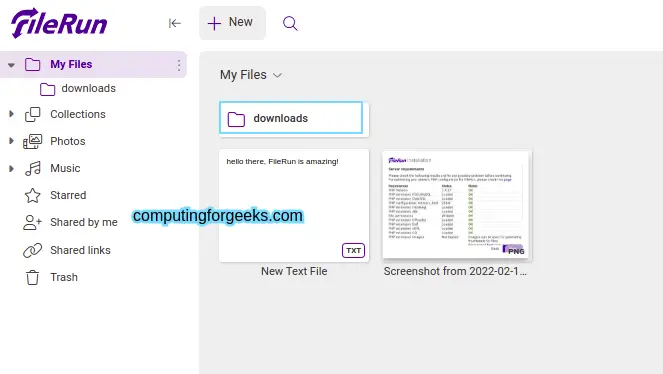This screenshot has width=663, height=374.
Task: Select My Files in the sidebar
Action: [x=71, y=64]
